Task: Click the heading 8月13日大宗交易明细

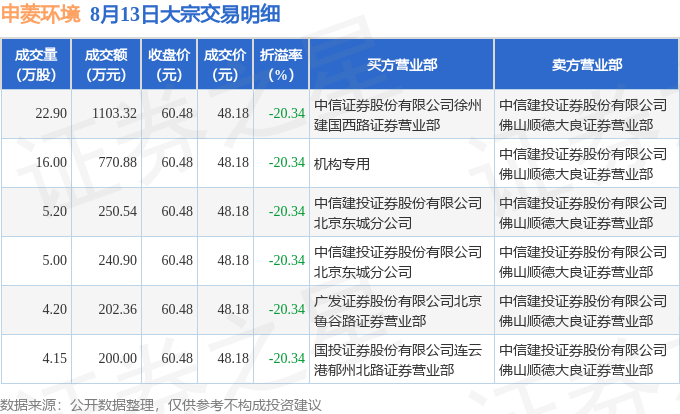Action: 185,15
